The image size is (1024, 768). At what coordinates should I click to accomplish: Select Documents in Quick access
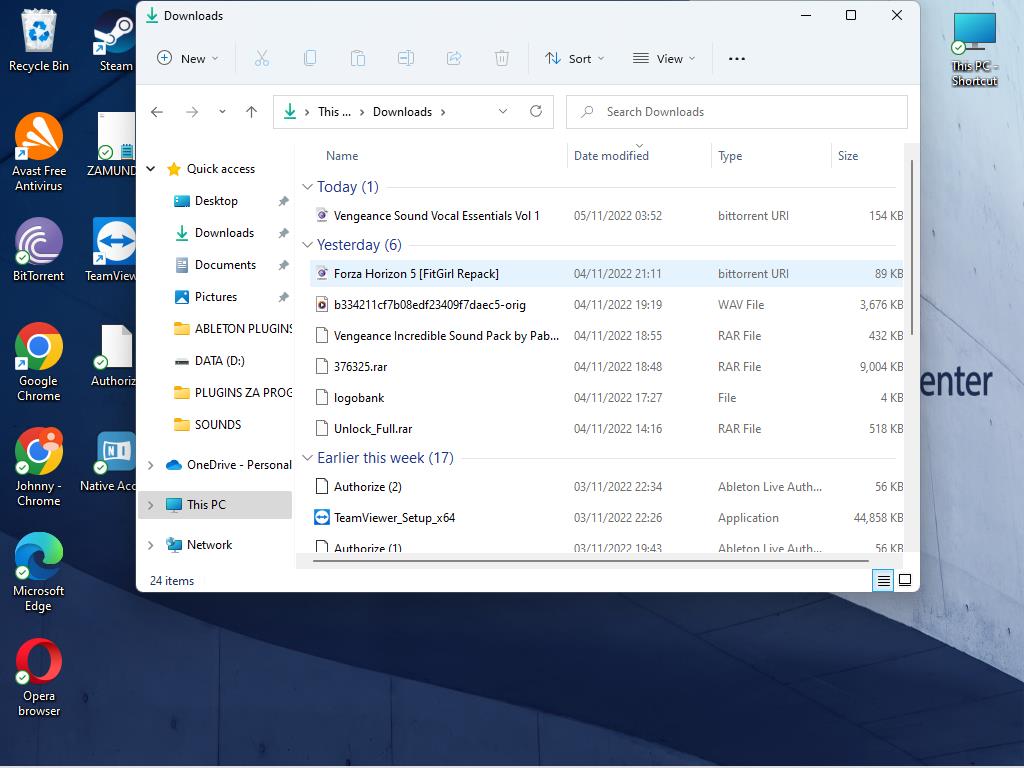pyautogui.click(x=225, y=265)
